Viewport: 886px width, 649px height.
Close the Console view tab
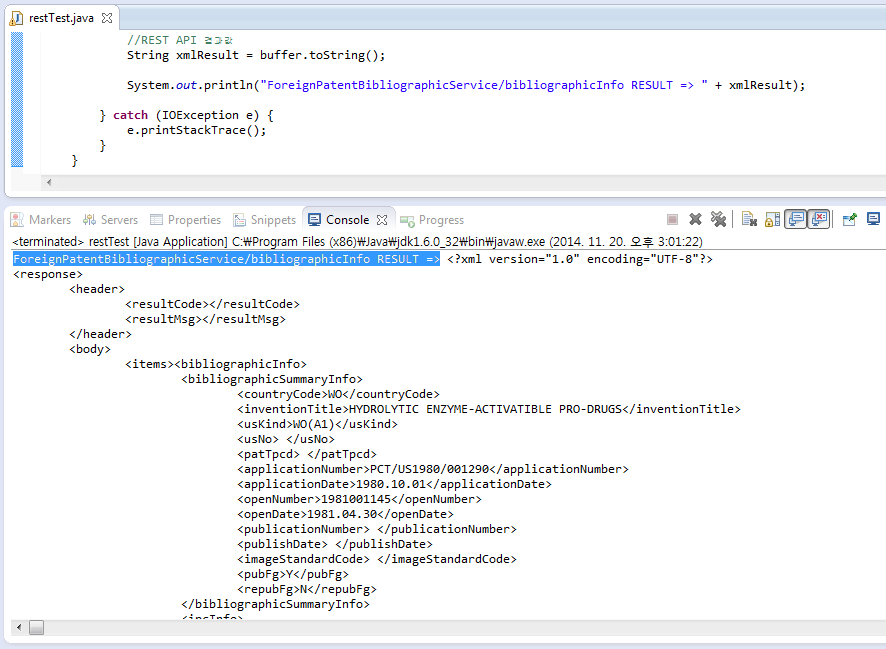(x=381, y=220)
